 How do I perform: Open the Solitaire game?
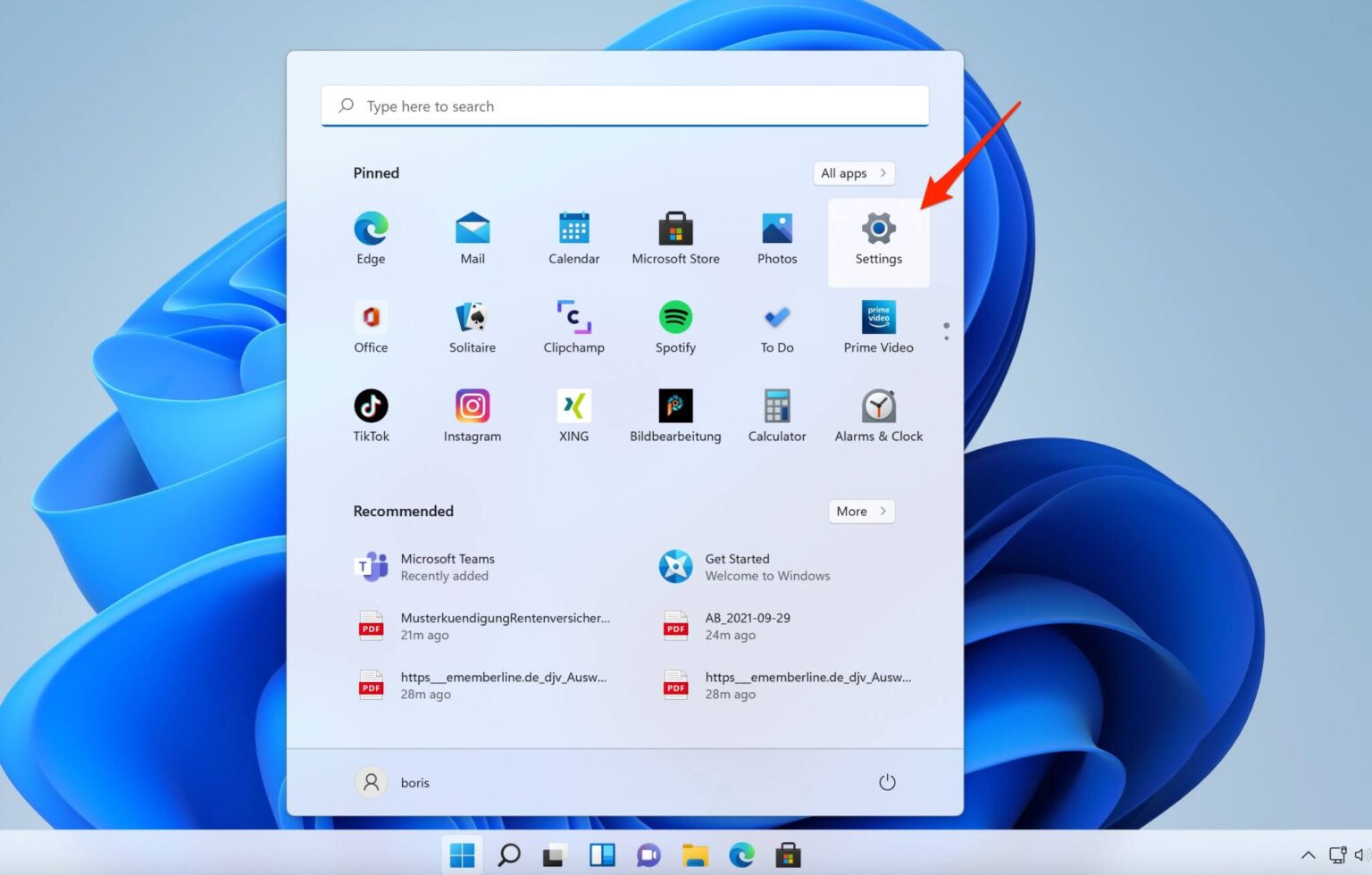coord(472,326)
